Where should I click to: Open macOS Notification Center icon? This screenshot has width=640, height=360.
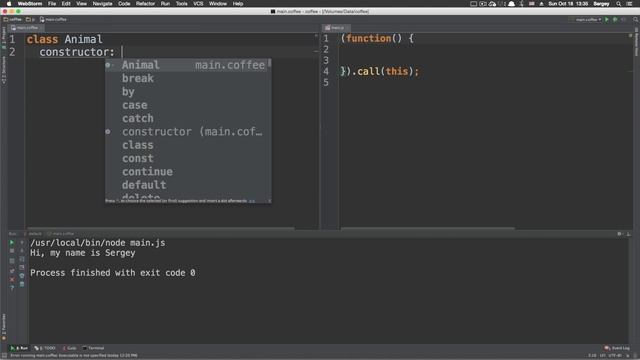[x=629, y=4]
